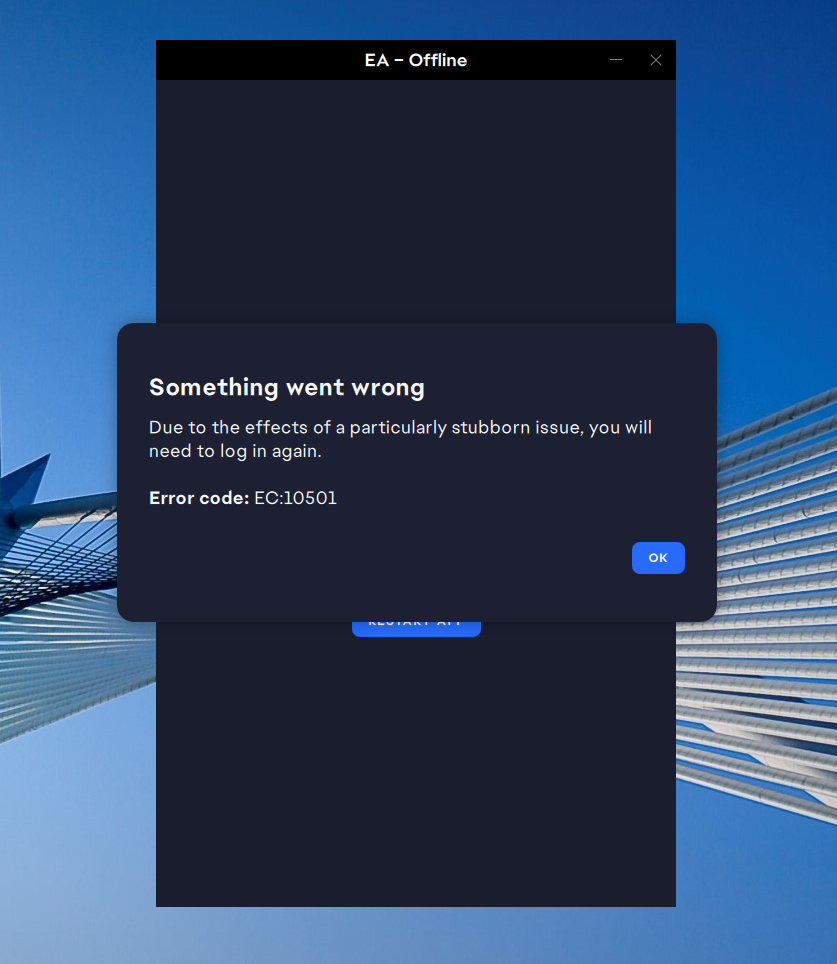
Task: Click the 'Something went wrong' heading
Action: click(x=287, y=387)
